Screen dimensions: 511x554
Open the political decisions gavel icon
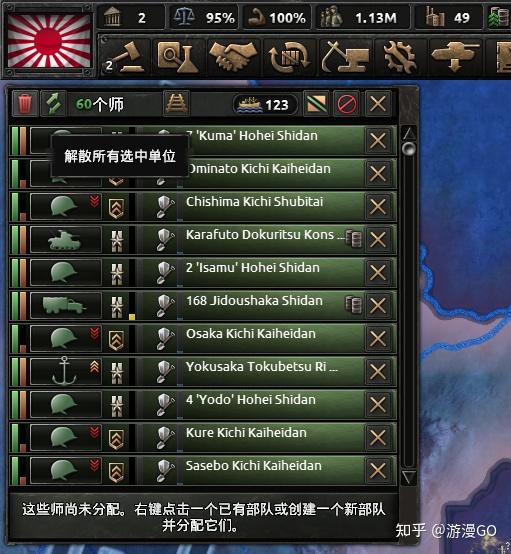tap(125, 57)
